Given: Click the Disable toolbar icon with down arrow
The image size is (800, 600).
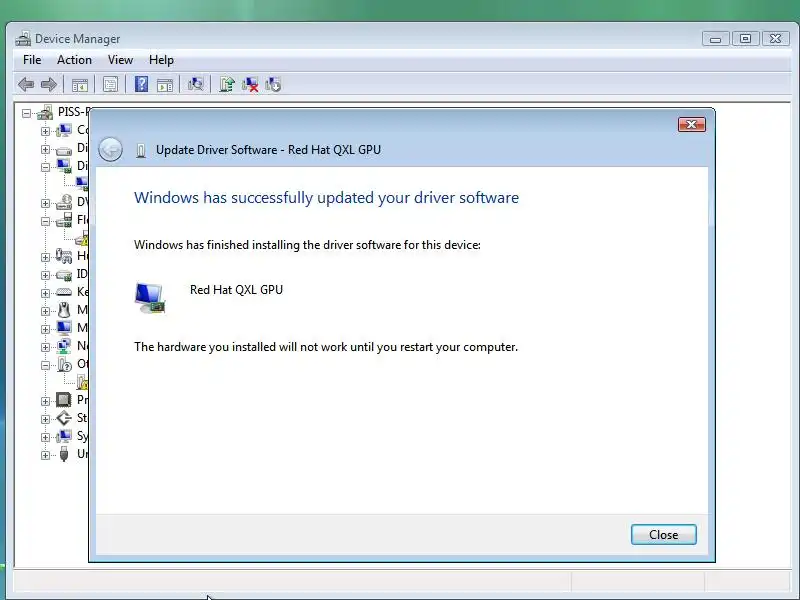Looking at the screenshot, I should pos(273,84).
